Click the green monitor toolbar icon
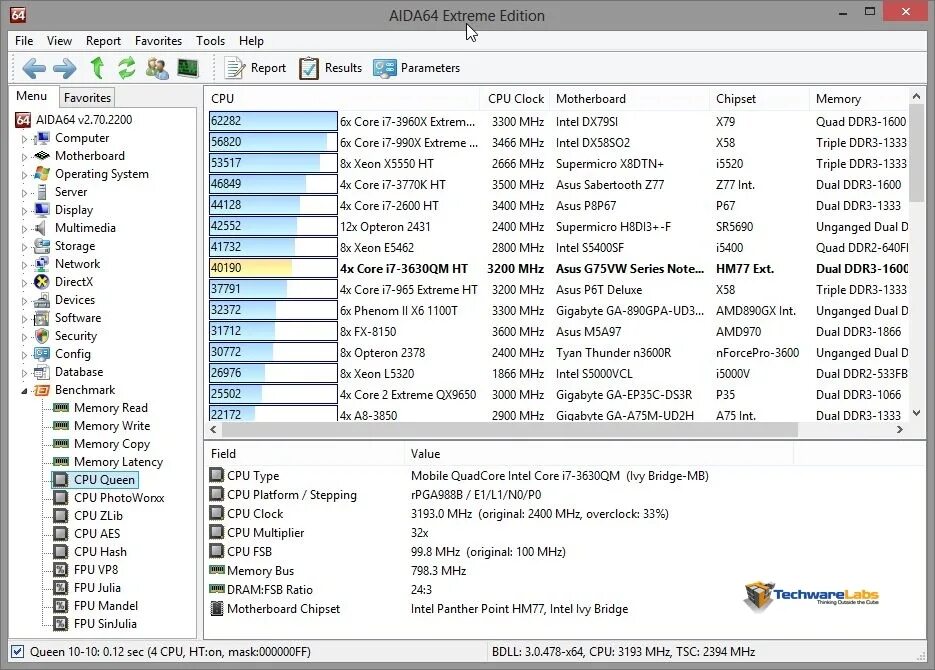 coord(188,68)
